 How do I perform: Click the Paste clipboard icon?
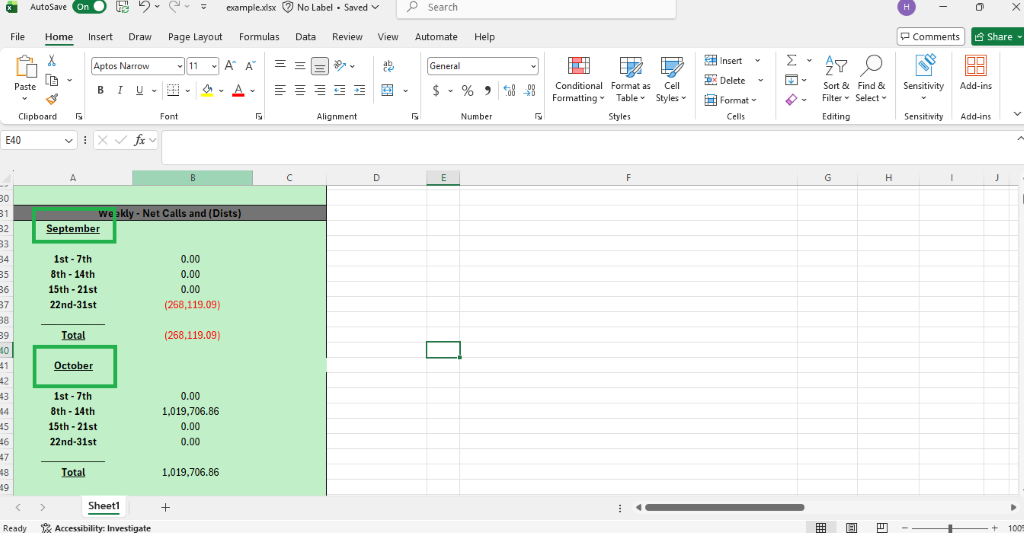click(x=25, y=67)
